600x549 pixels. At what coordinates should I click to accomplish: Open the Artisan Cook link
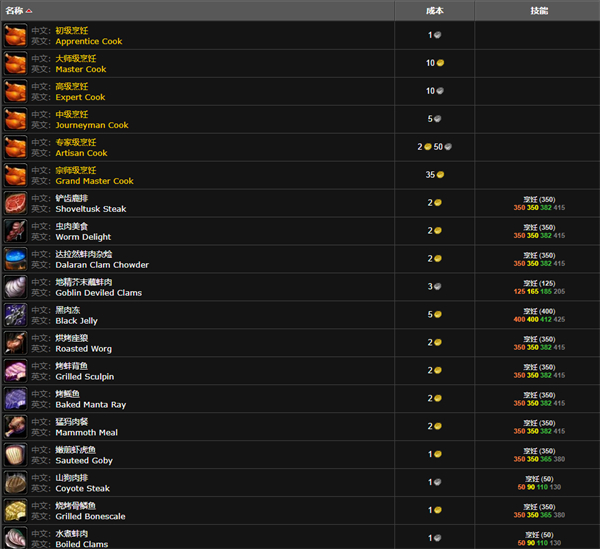point(81,154)
